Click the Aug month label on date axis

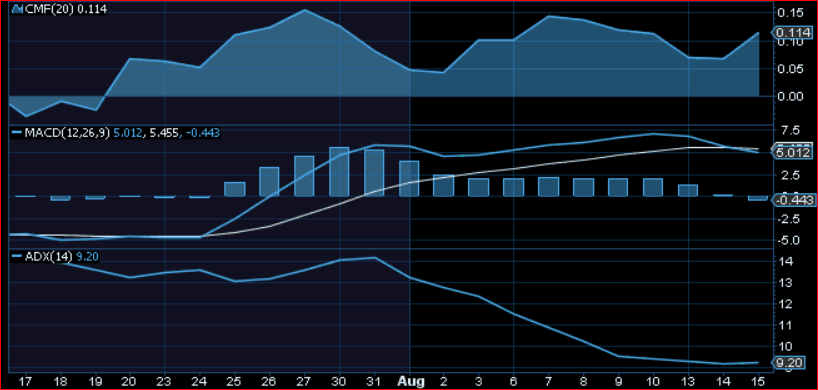pyautogui.click(x=411, y=382)
